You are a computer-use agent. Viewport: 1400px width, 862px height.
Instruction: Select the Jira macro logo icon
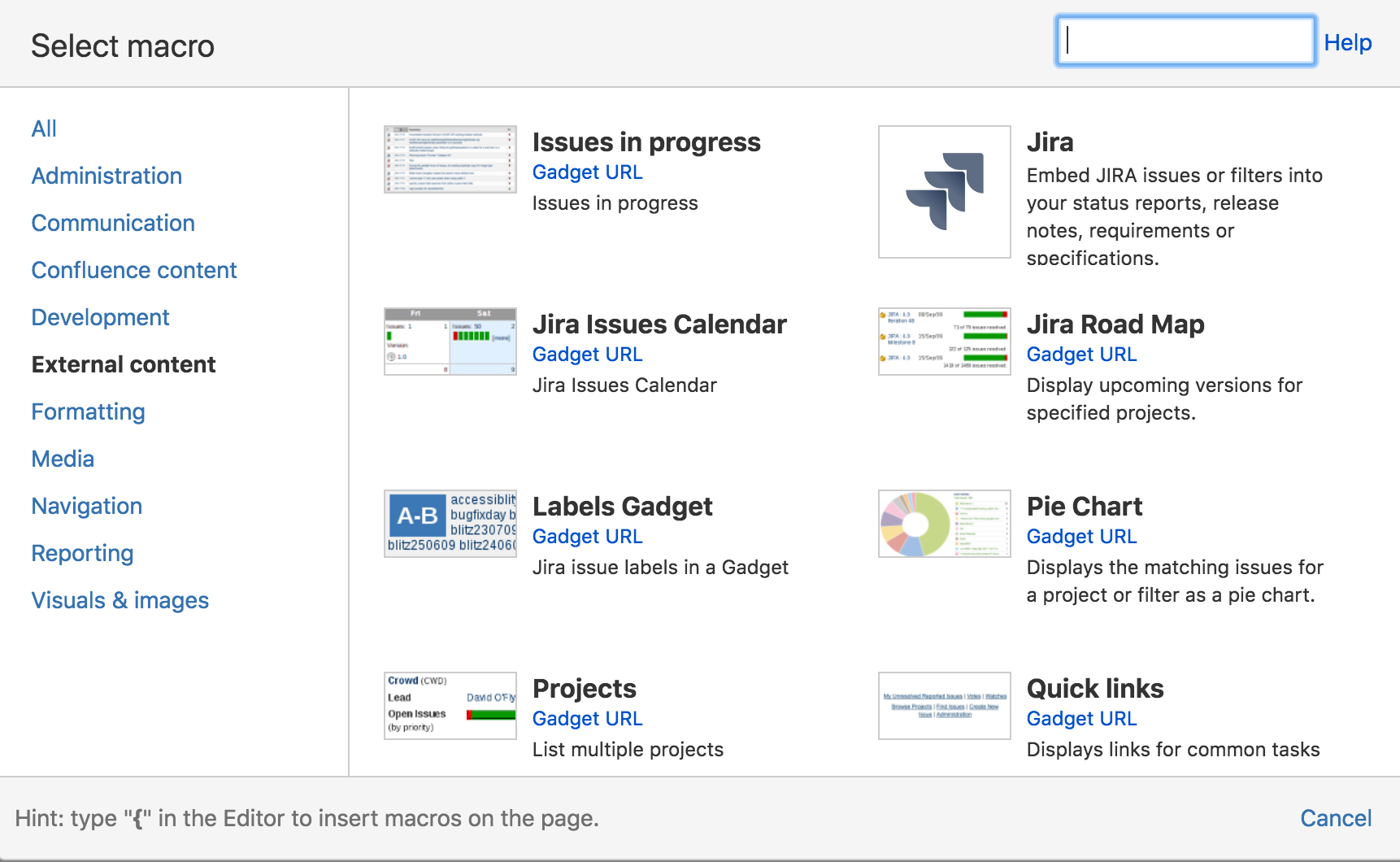(943, 191)
